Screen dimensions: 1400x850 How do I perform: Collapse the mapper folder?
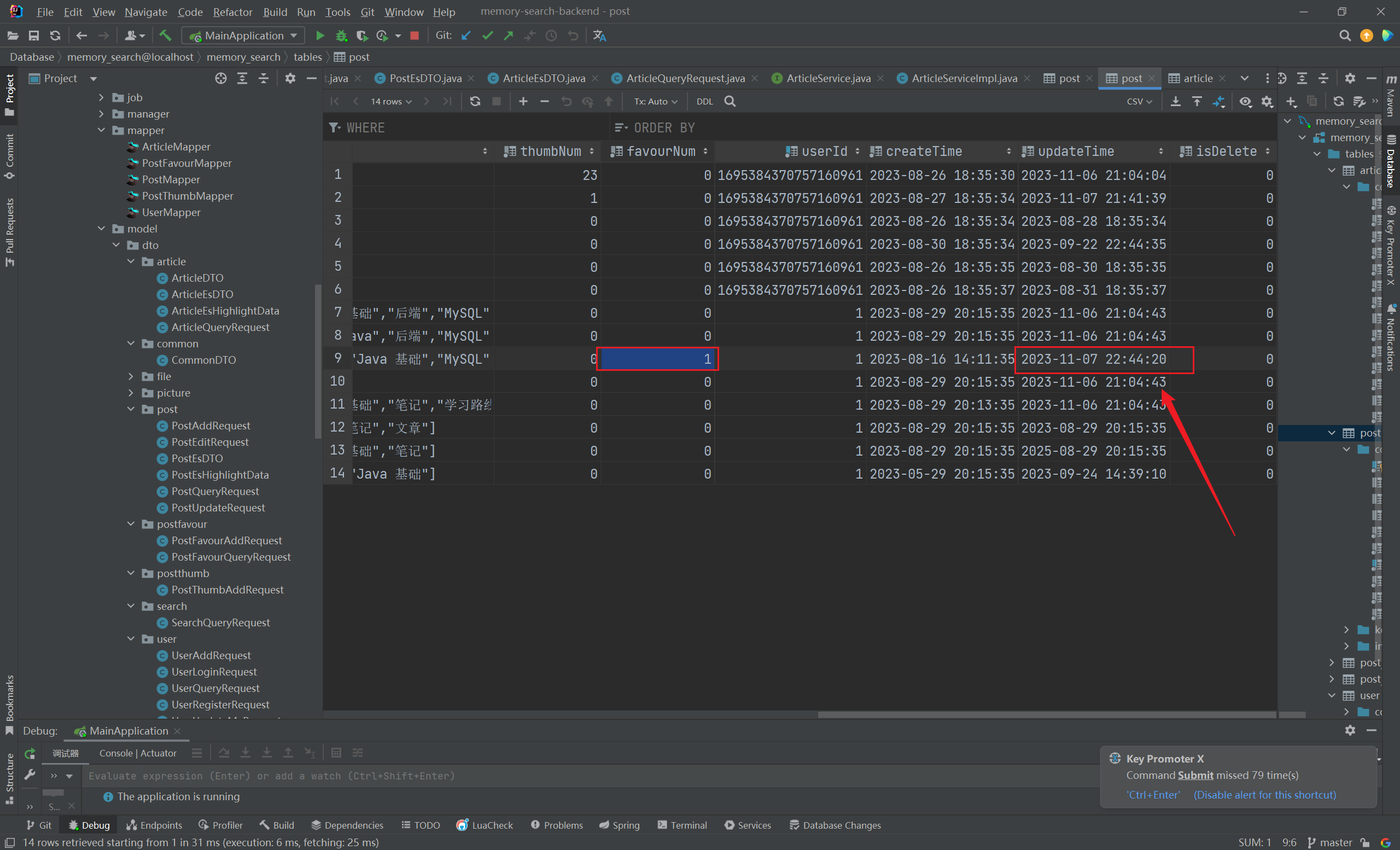[x=101, y=130]
